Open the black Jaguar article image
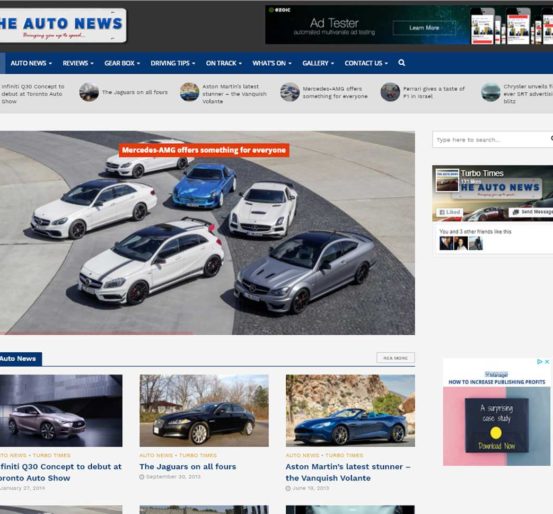Image resolution: width=553 pixels, height=514 pixels. pos(204,411)
